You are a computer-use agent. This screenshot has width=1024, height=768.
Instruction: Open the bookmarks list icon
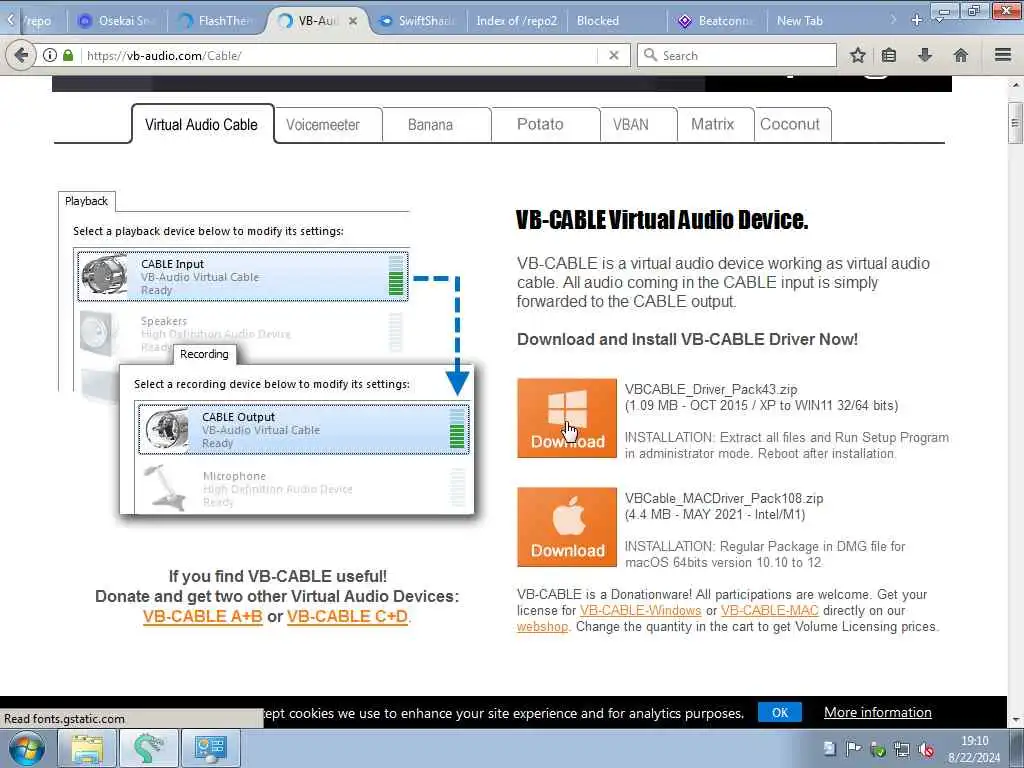[x=889, y=56]
